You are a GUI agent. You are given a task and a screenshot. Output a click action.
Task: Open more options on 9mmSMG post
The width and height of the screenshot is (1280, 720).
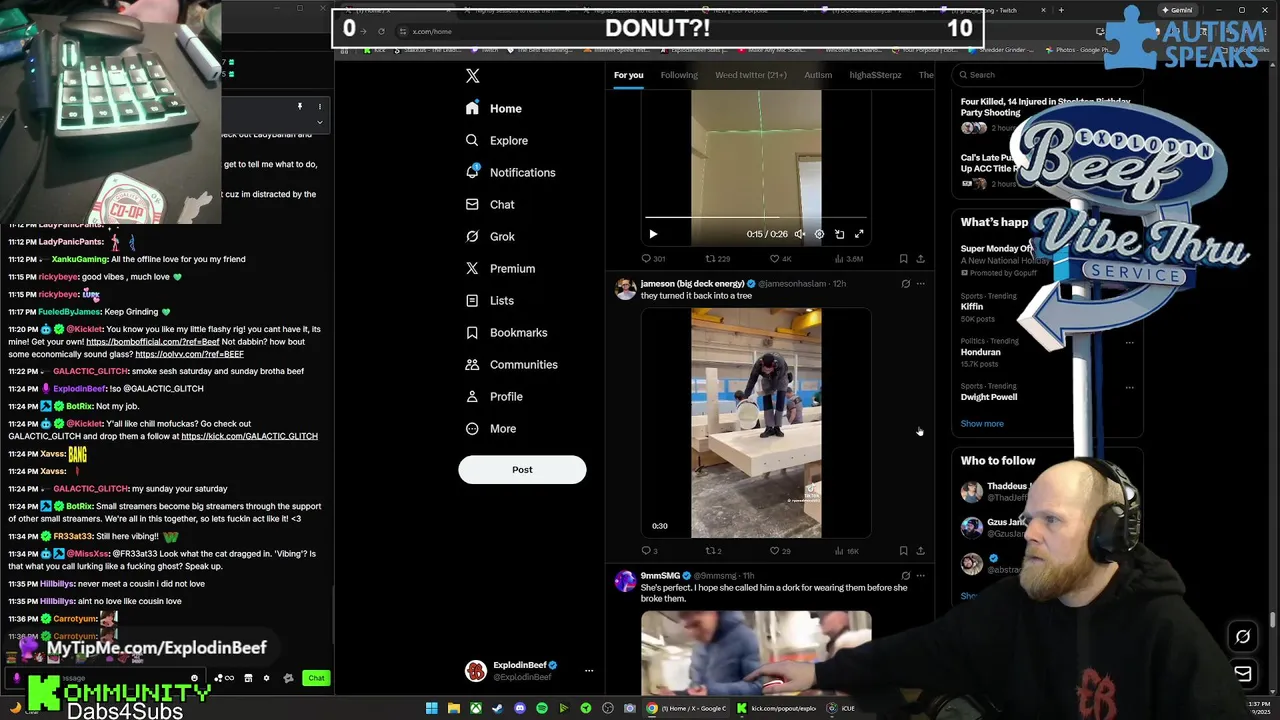pos(921,576)
